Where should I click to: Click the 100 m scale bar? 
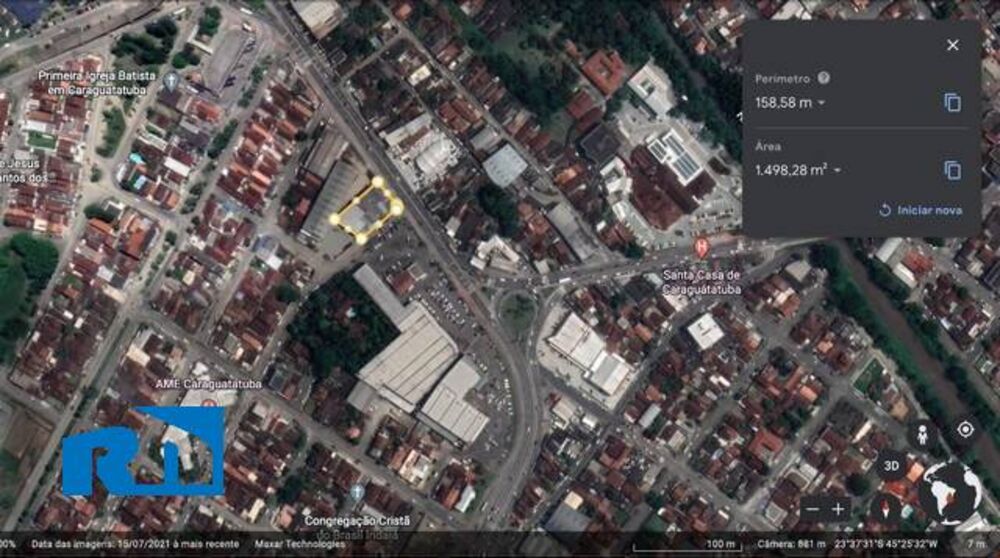688,545
